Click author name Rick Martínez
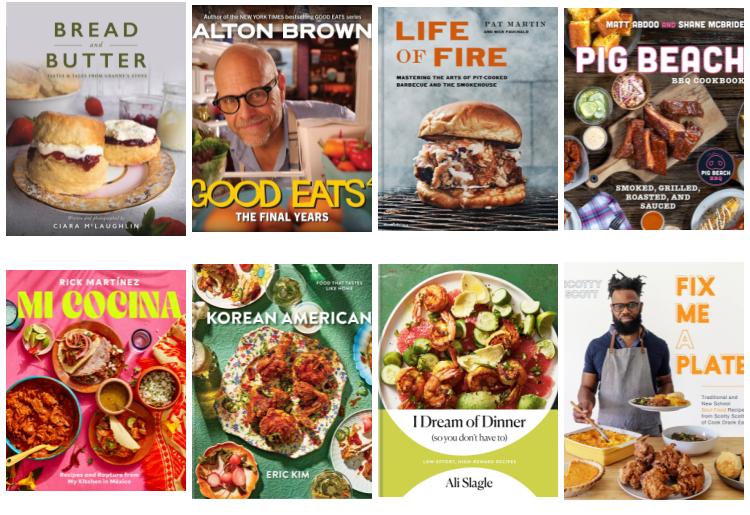 99,282
